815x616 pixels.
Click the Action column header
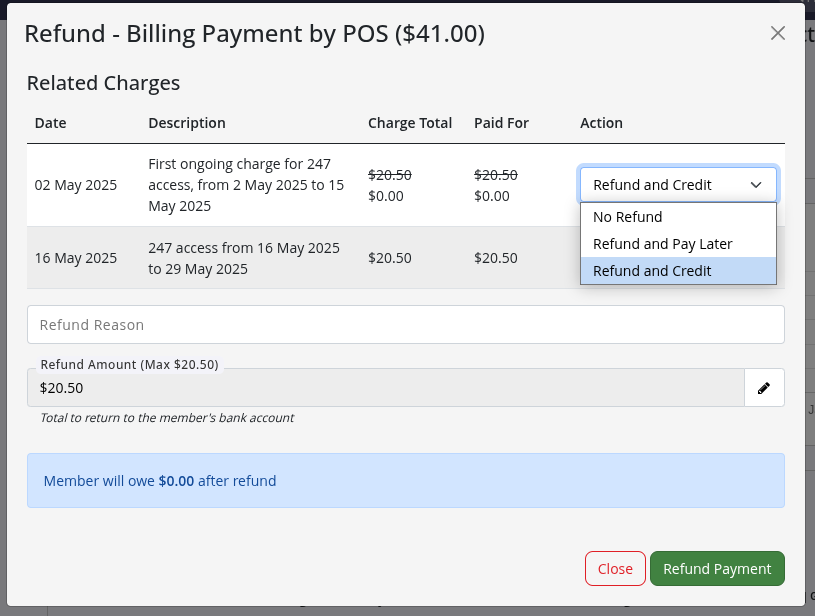tap(601, 123)
